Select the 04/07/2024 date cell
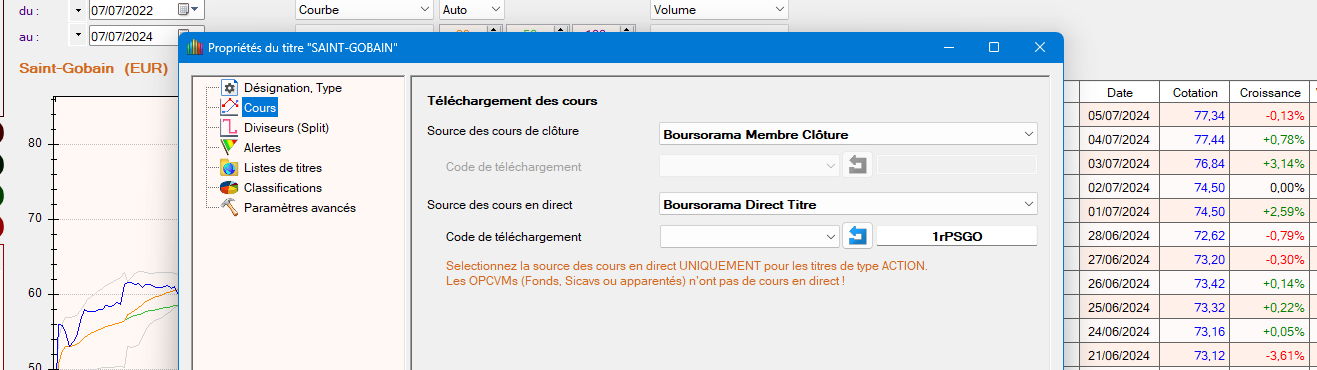The height and width of the screenshot is (370, 1317). (x=1119, y=139)
